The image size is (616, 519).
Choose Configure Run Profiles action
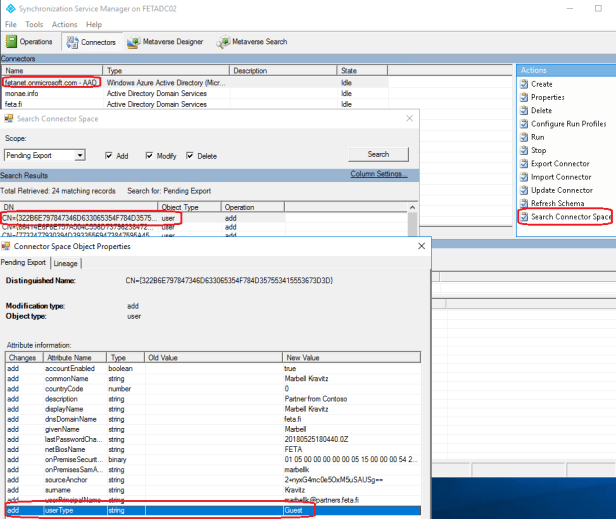(568, 123)
